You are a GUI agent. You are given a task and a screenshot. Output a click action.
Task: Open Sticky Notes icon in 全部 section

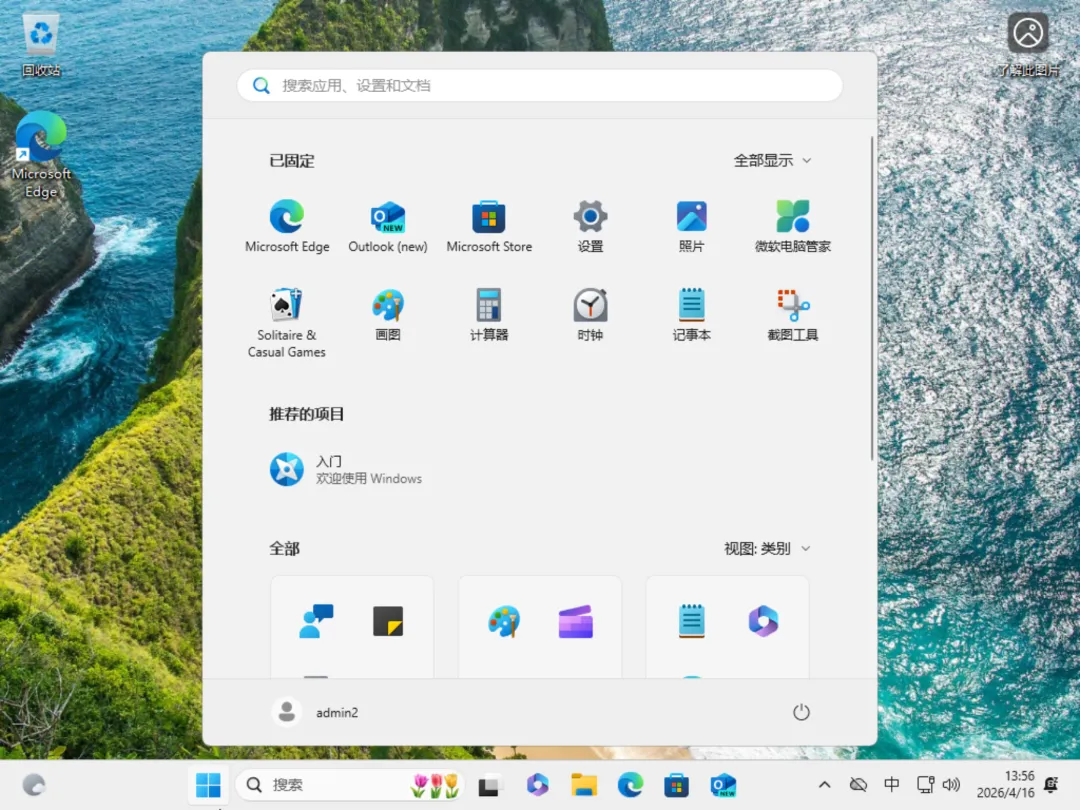(388, 621)
